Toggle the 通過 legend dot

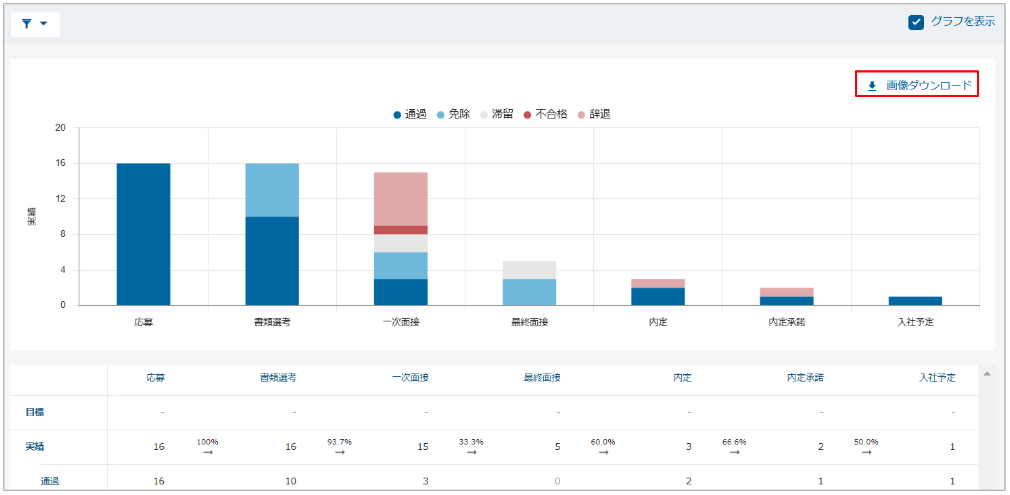pyautogui.click(x=398, y=115)
